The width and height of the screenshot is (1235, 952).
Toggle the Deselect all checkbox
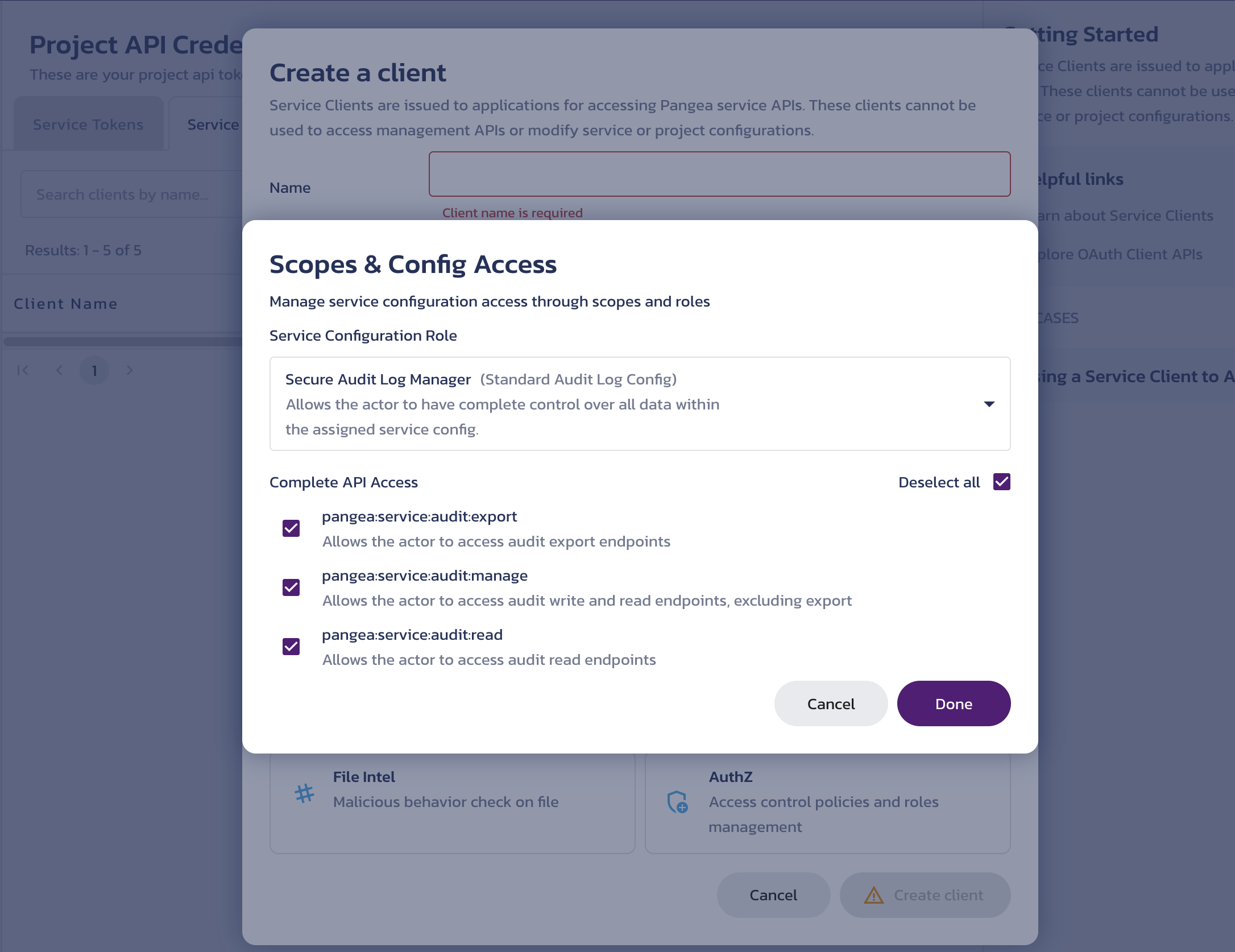[x=1002, y=482]
